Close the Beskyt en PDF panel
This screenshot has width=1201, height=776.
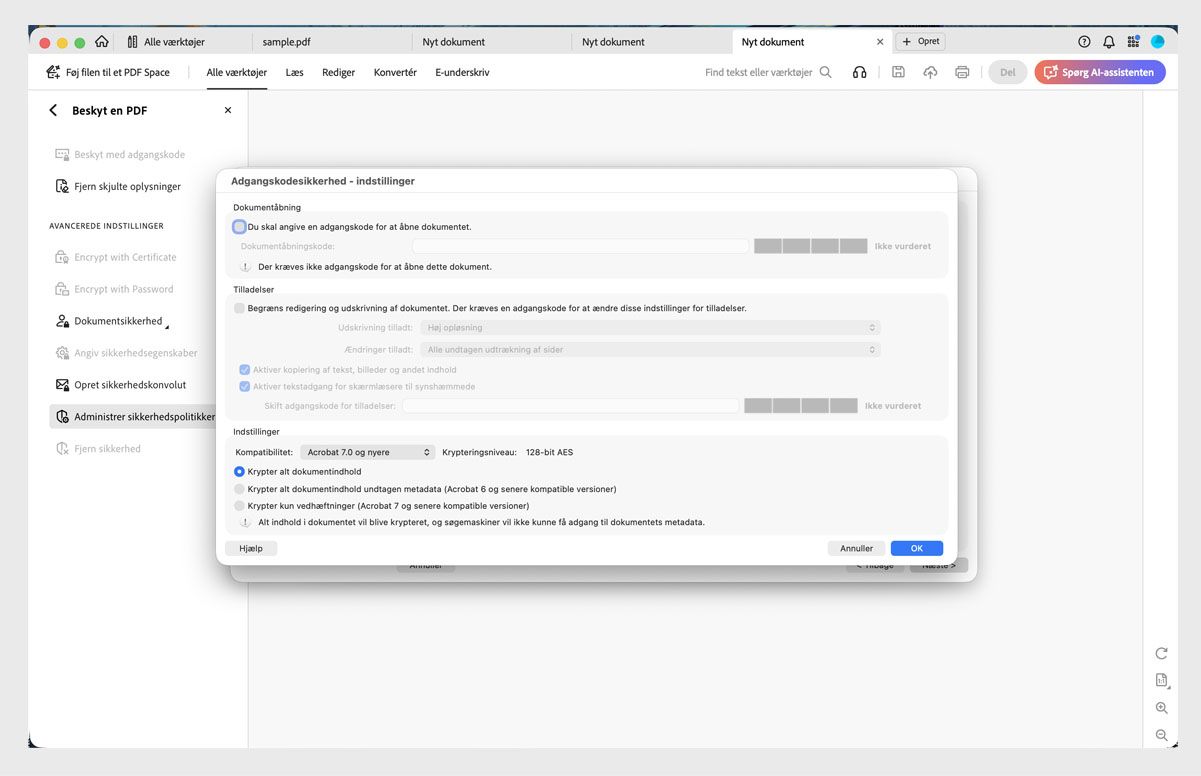[228, 110]
